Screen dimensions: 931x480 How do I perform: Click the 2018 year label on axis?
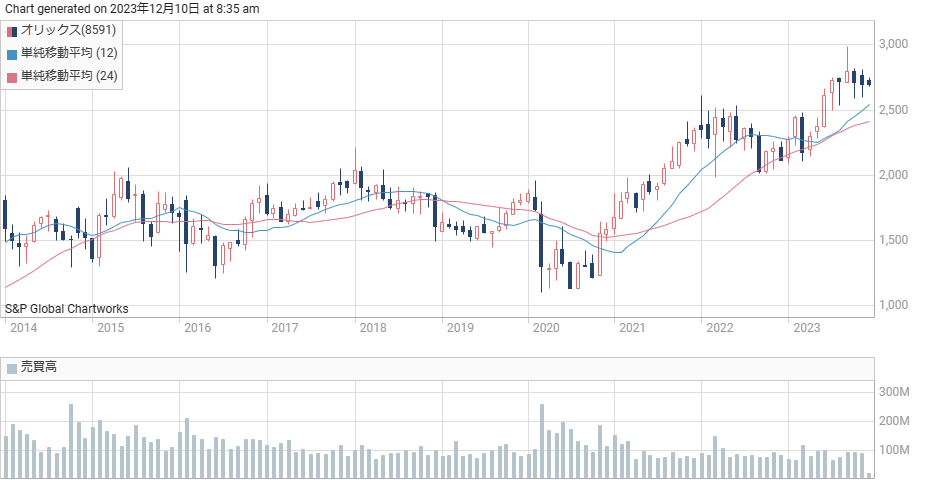coord(373,328)
